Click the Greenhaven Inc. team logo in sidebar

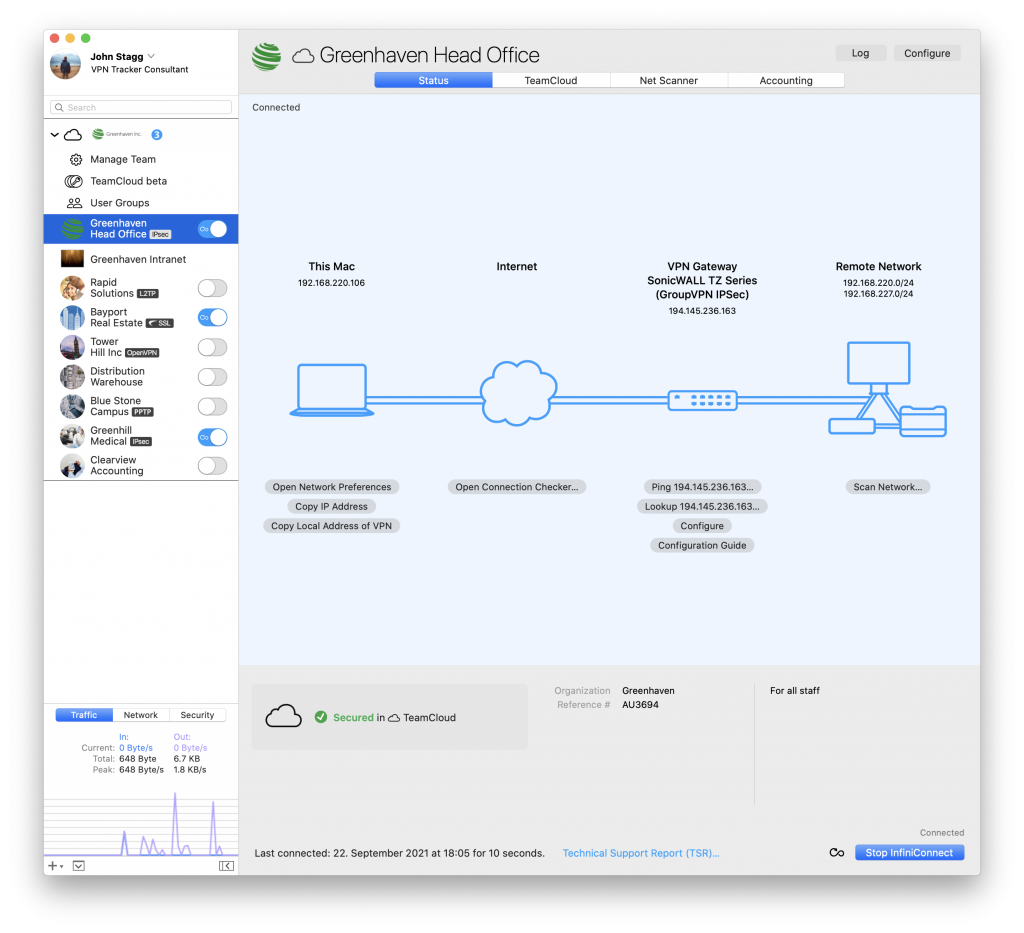117,134
